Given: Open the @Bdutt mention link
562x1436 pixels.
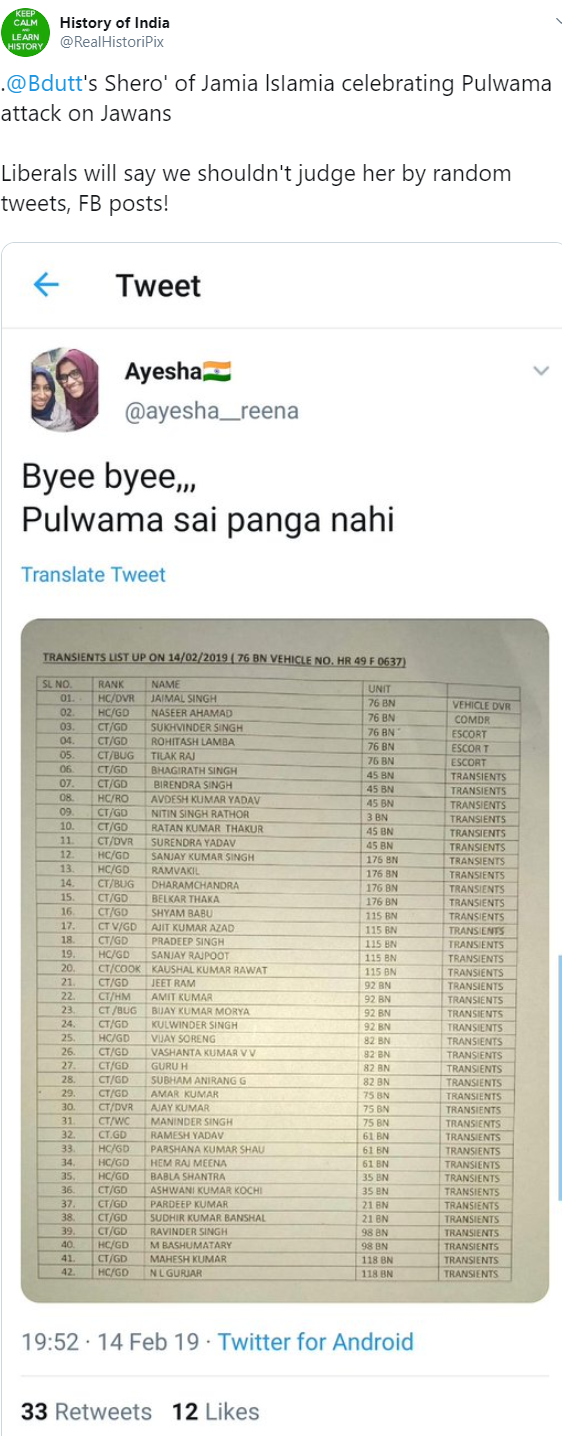Looking at the screenshot, I should point(37,84).
